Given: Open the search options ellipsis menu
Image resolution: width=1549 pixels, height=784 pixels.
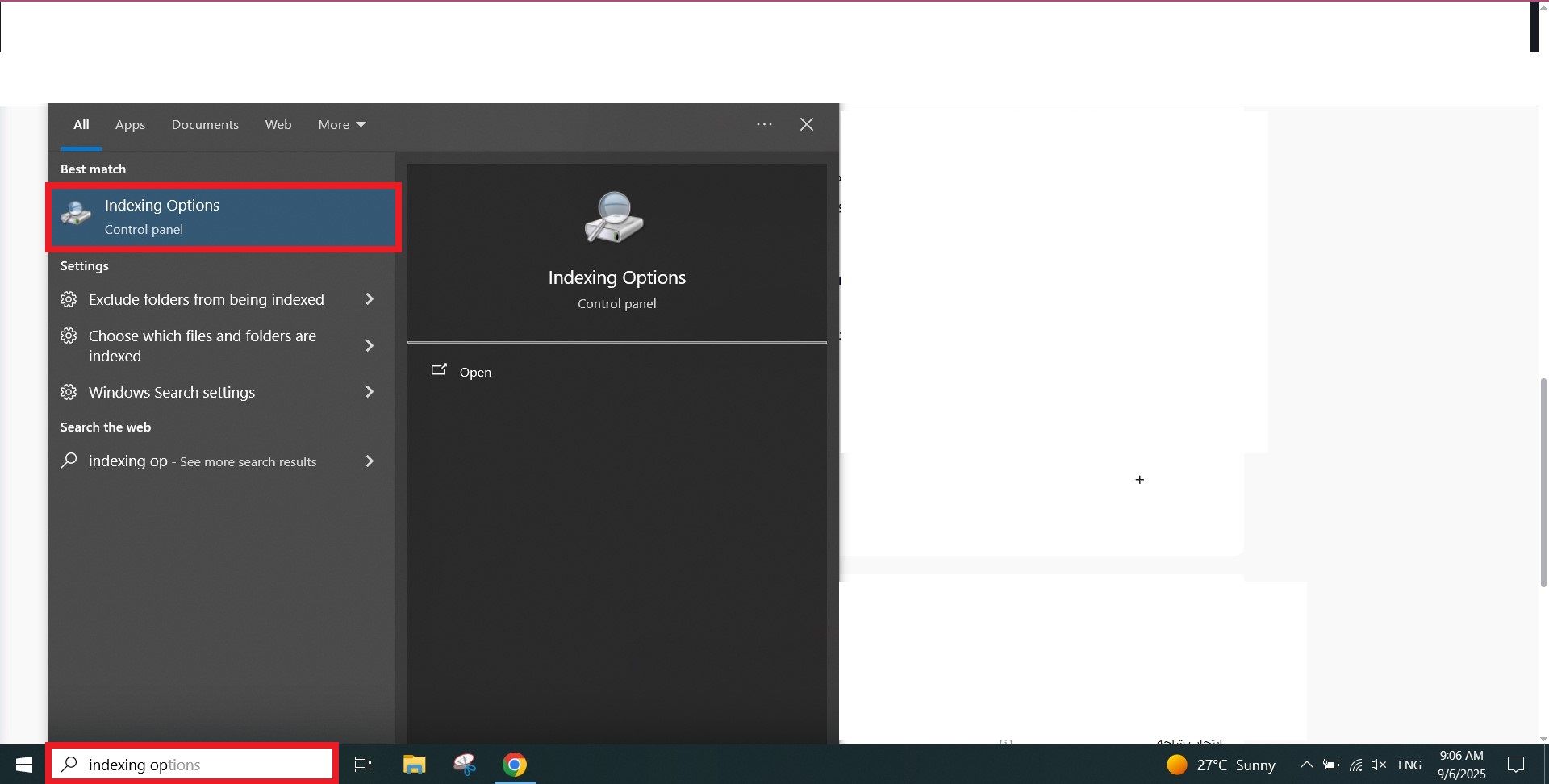Looking at the screenshot, I should (x=764, y=124).
